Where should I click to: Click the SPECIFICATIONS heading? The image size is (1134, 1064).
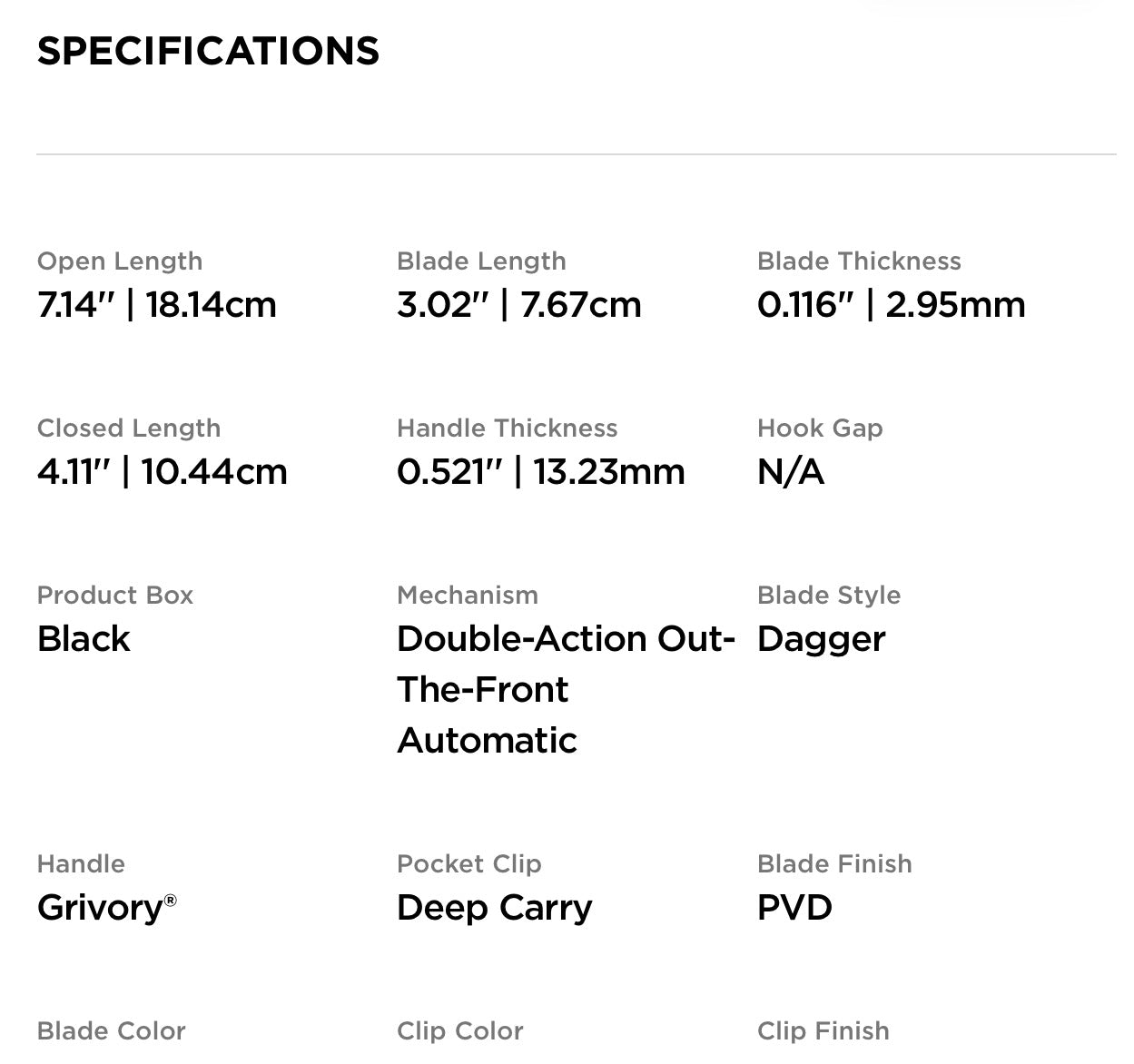pyautogui.click(x=208, y=51)
